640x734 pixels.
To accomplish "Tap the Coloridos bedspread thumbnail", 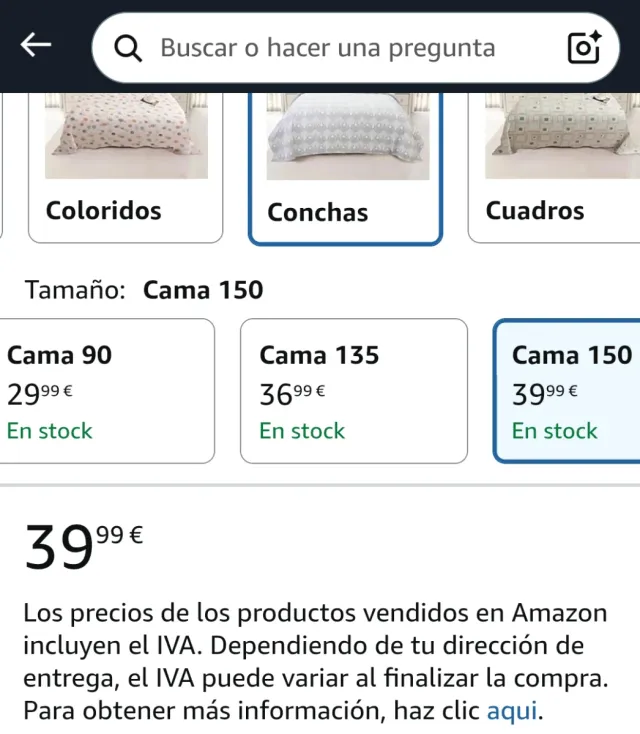I will tap(126, 137).
